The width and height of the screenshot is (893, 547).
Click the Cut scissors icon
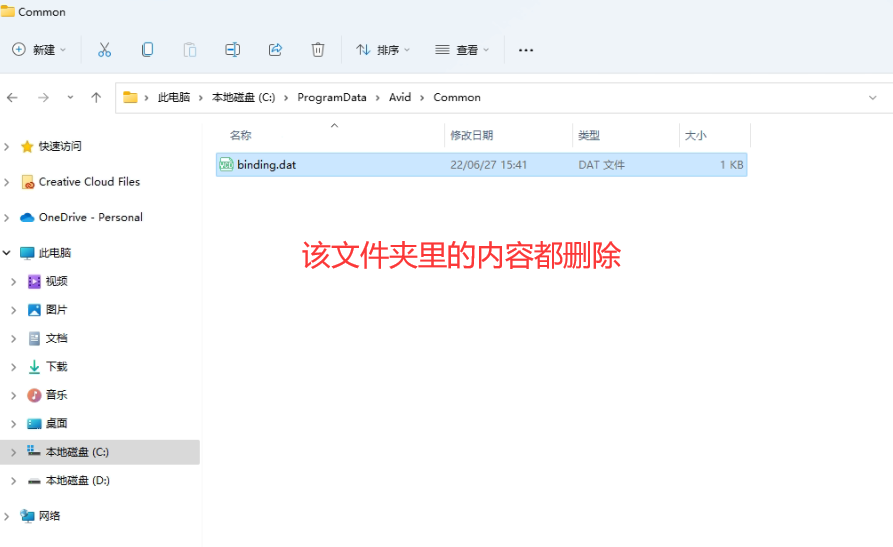tap(104, 50)
